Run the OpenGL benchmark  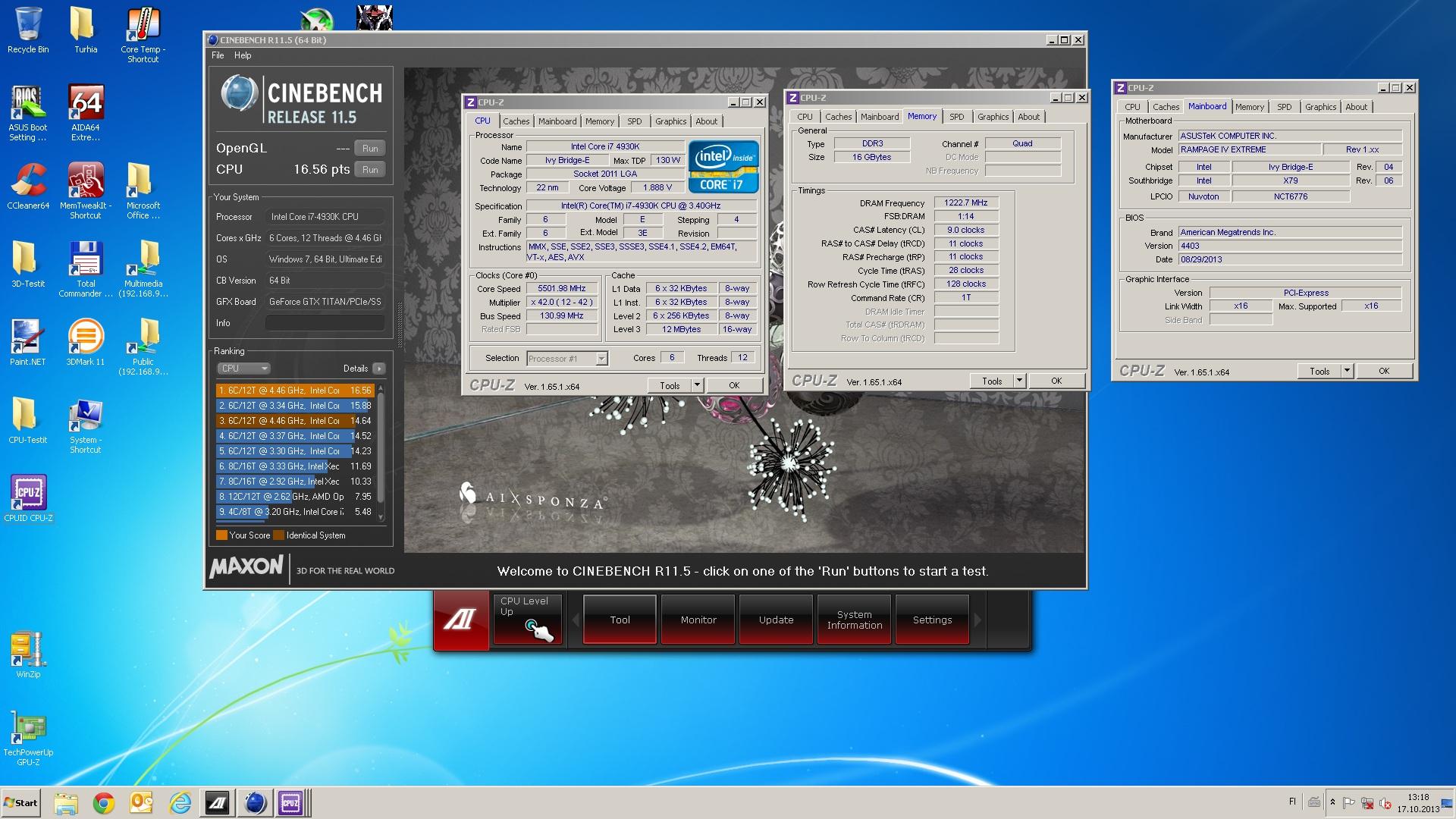[x=370, y=148]
